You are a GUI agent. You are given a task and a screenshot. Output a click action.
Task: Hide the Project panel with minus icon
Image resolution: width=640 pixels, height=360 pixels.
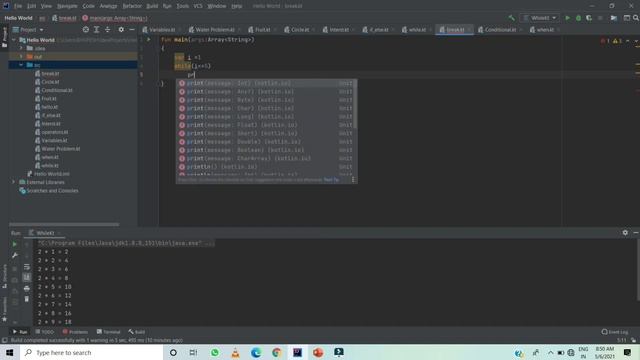click(x=132, y=30)
